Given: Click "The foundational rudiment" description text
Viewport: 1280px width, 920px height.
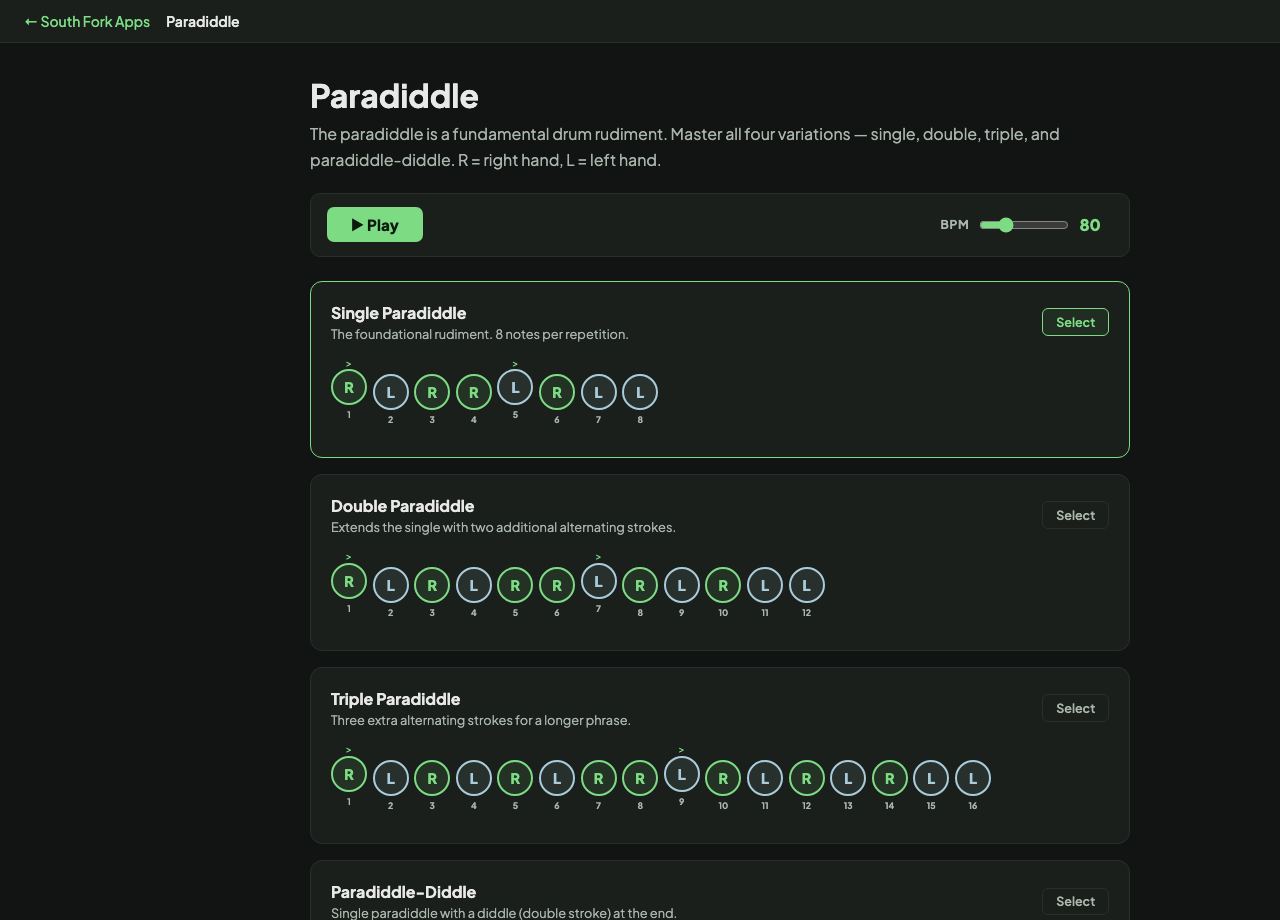Looking at the screenshot, I should click(x=480, y=334).
